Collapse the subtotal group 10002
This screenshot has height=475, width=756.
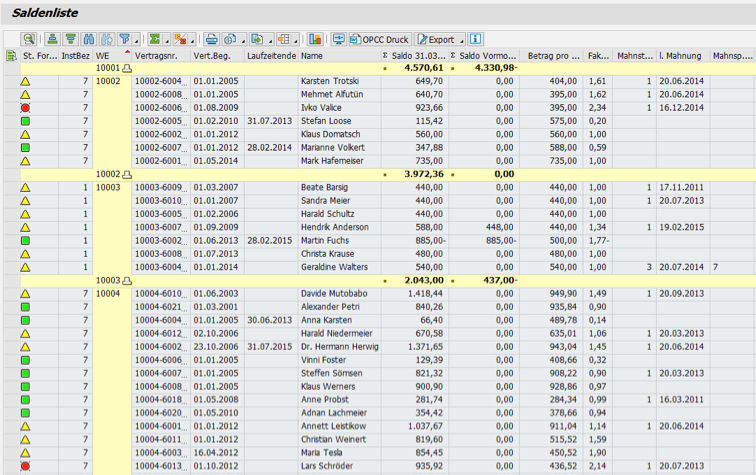point(128,174)
